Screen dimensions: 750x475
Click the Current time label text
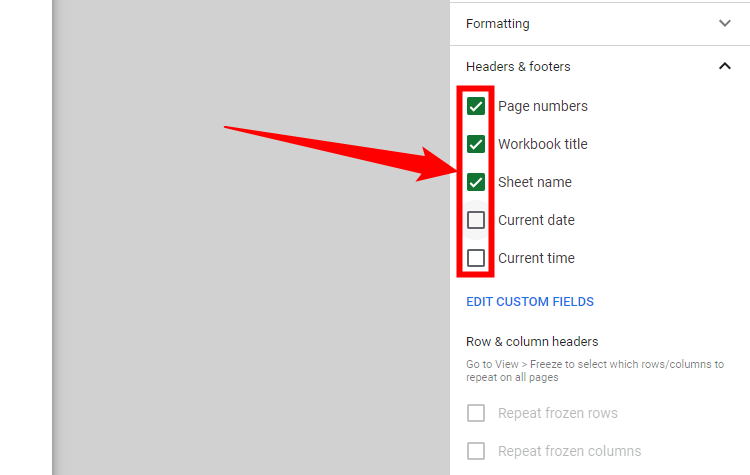[536, 258]
